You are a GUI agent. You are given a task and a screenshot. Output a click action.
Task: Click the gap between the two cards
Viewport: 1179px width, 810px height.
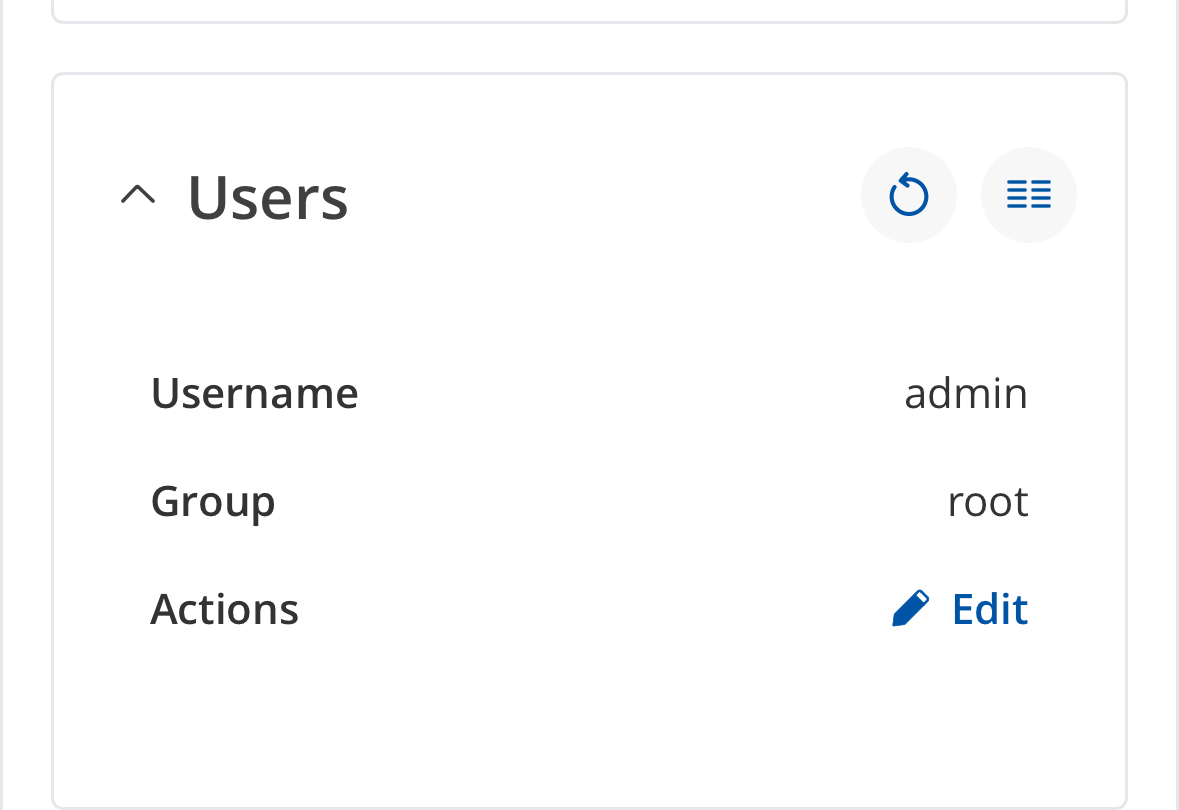(x=589, y=48)
